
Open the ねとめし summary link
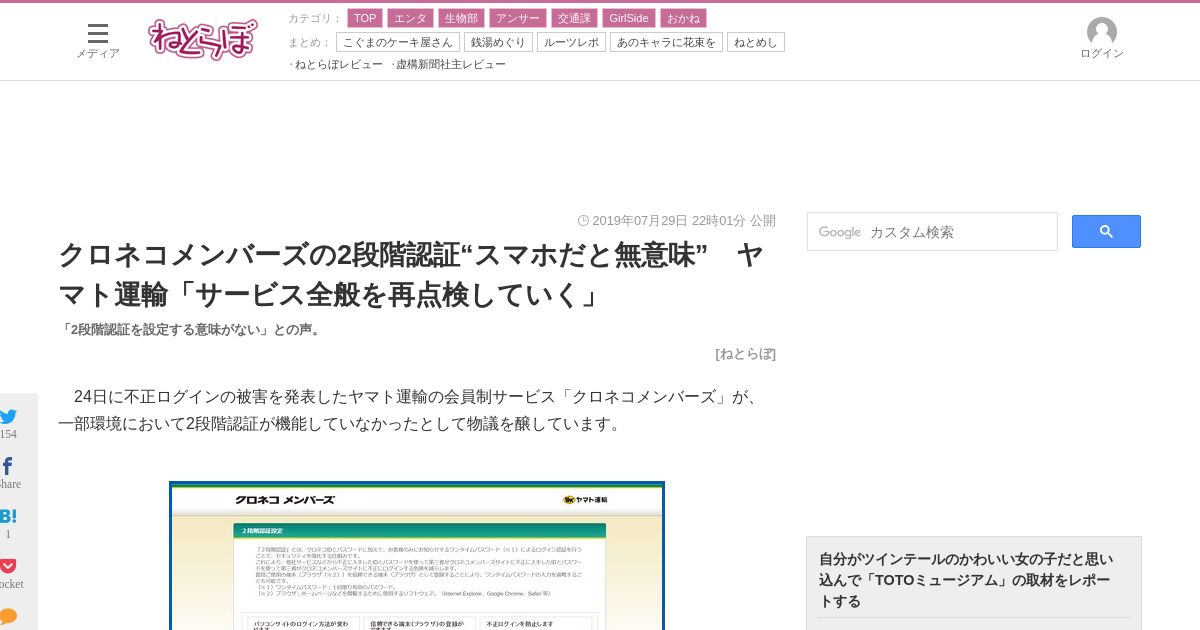pos(756,42)
